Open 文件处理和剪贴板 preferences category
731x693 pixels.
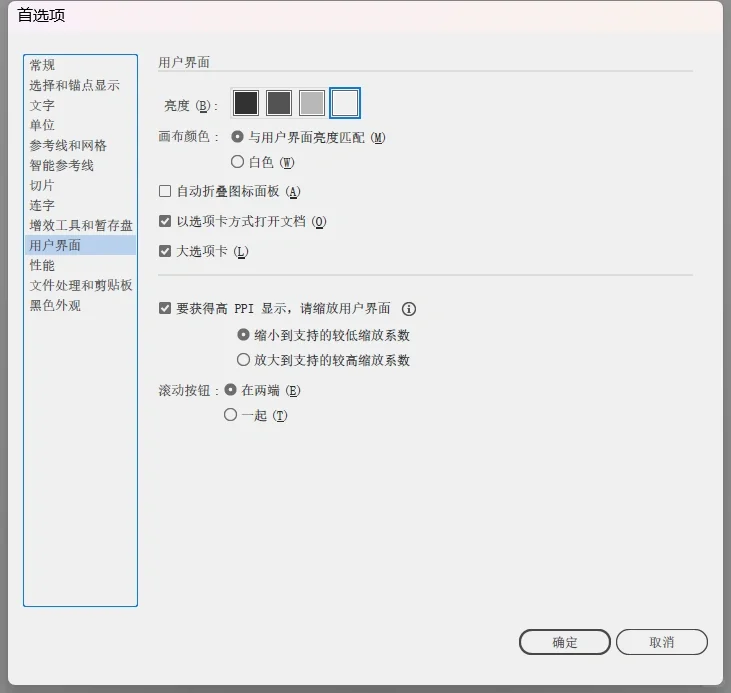(x=80, y=285)
